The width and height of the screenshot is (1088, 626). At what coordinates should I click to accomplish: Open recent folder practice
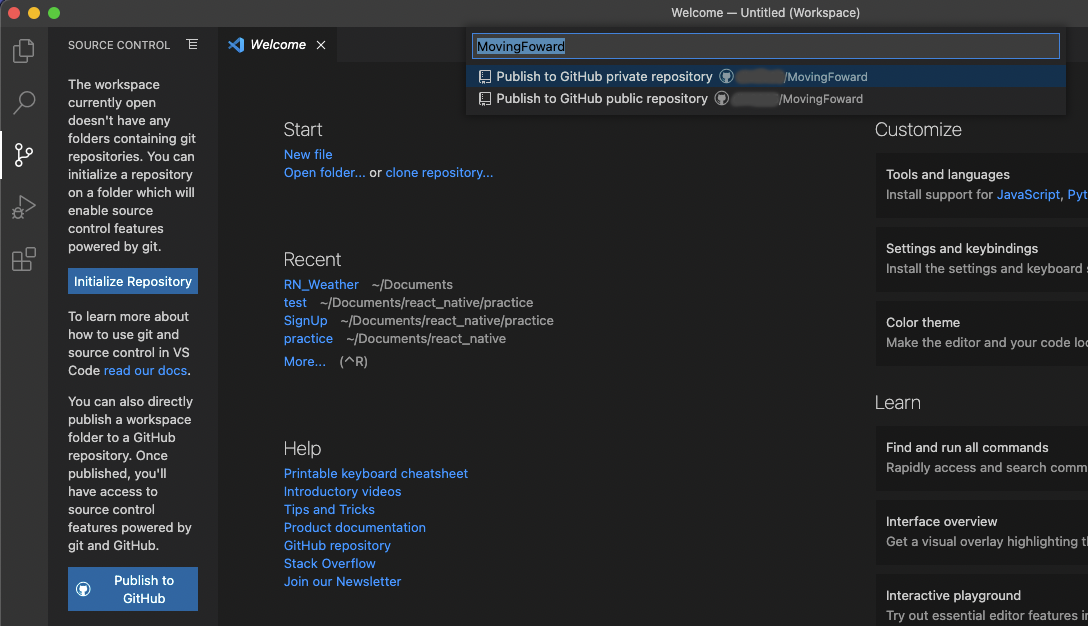(308, 339)
